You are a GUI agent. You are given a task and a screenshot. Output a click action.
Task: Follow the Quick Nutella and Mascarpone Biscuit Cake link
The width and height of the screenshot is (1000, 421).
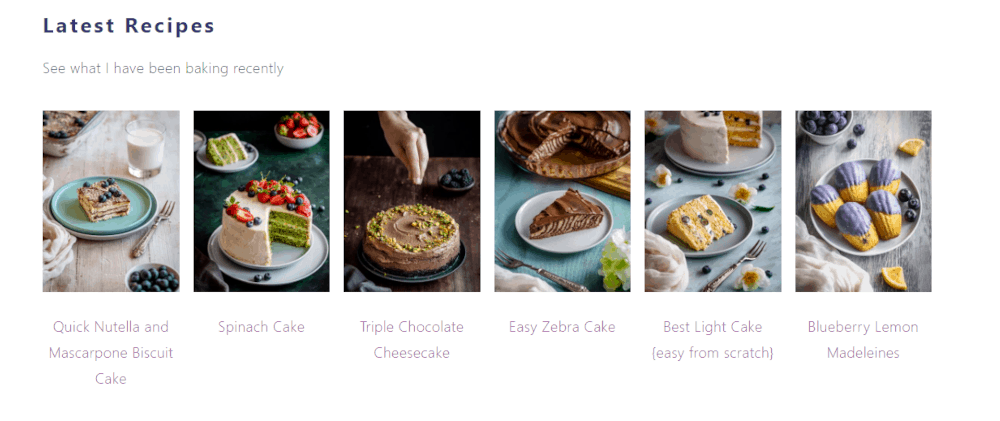tap(111, 353)
